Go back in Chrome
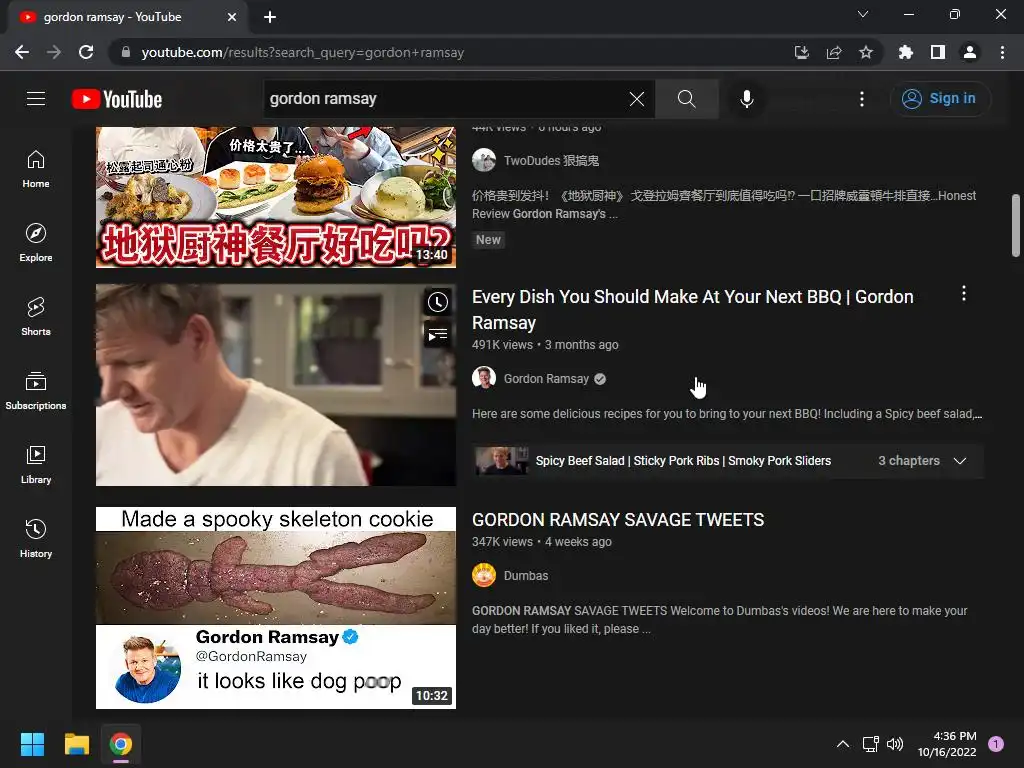Screen dimensions: 1024x768 point(22,52)
